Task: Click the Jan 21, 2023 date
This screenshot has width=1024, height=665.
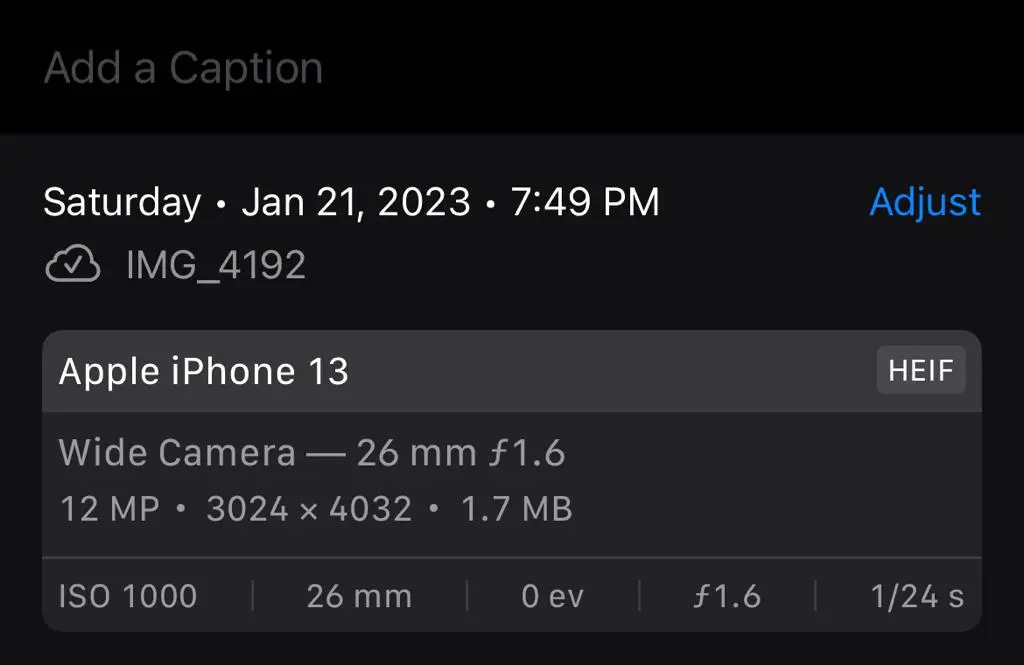Action: click(356, 202)
